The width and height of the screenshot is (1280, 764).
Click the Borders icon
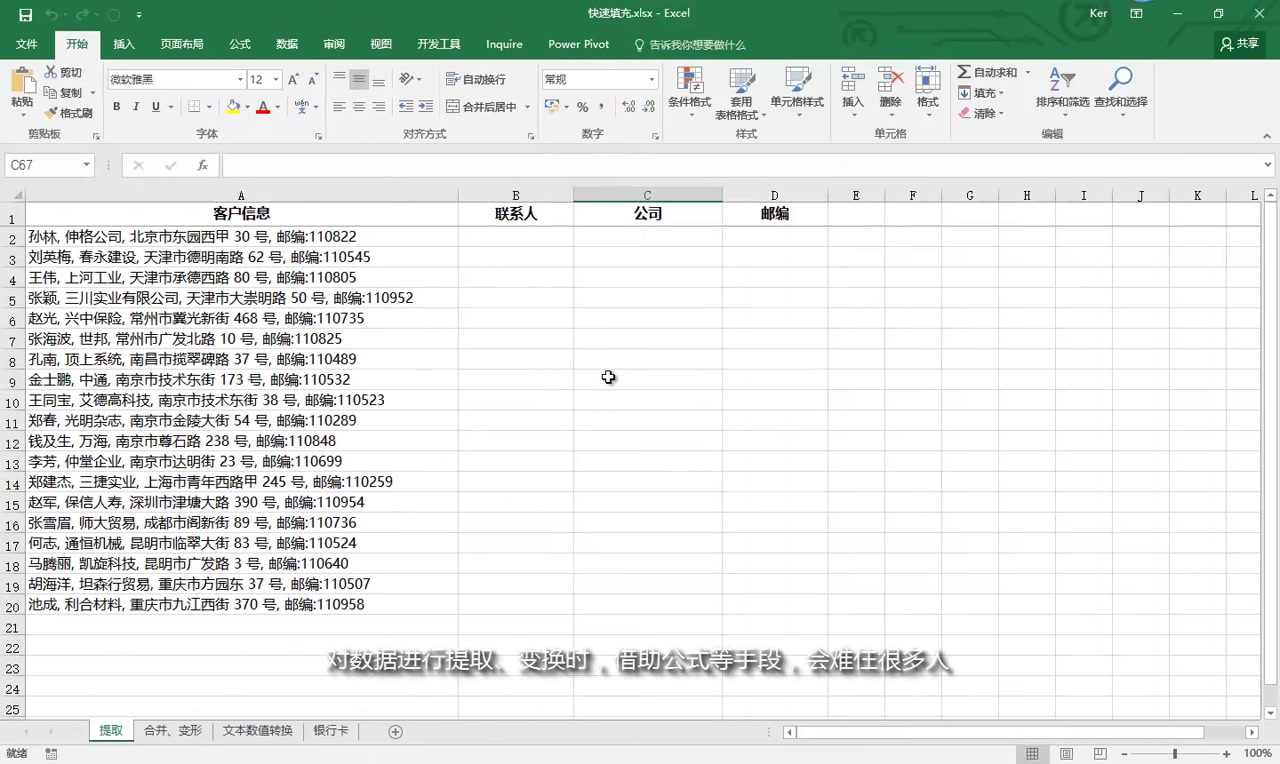pyautogui.click(x=194, y=107)
